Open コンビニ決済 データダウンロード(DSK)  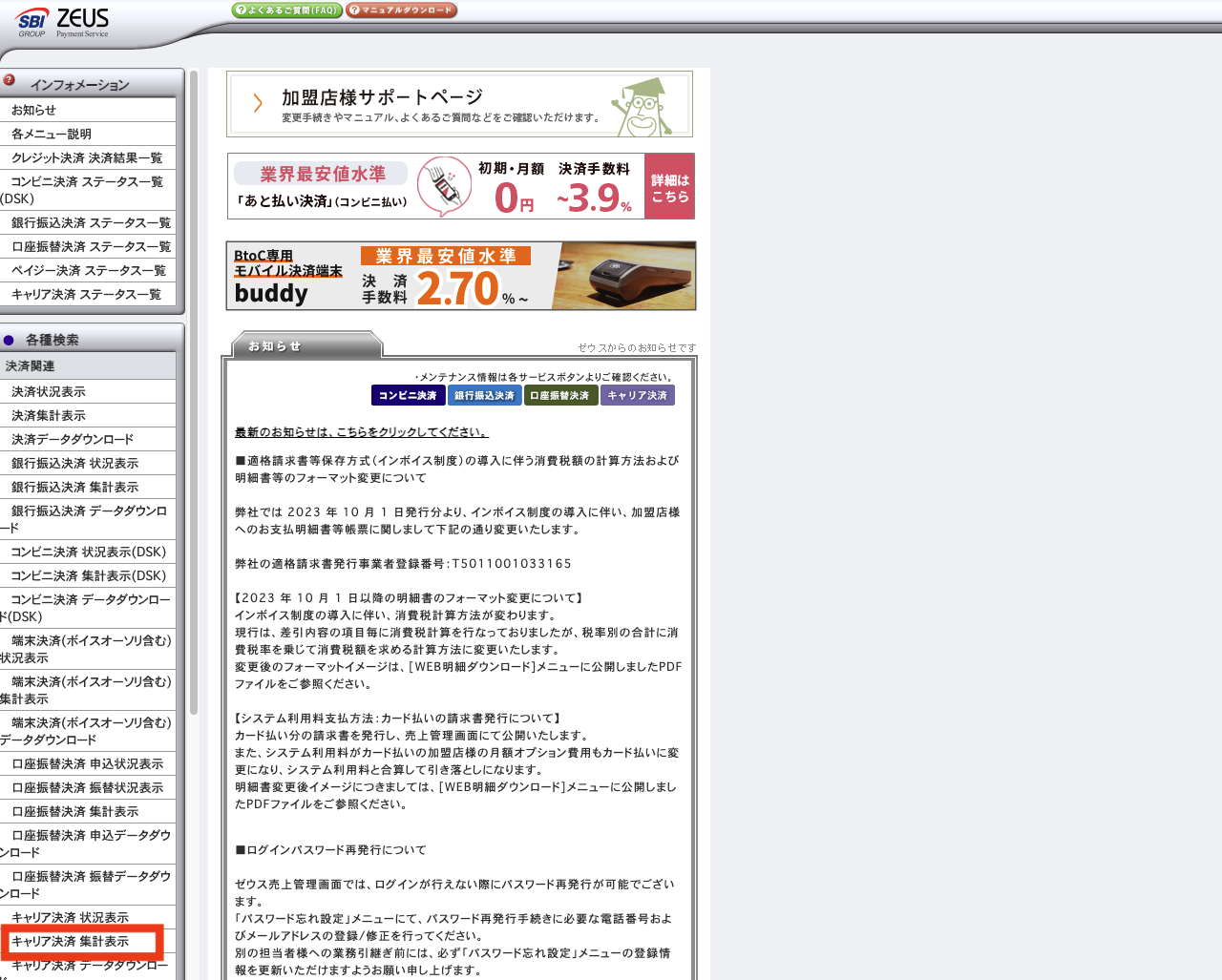88,608
